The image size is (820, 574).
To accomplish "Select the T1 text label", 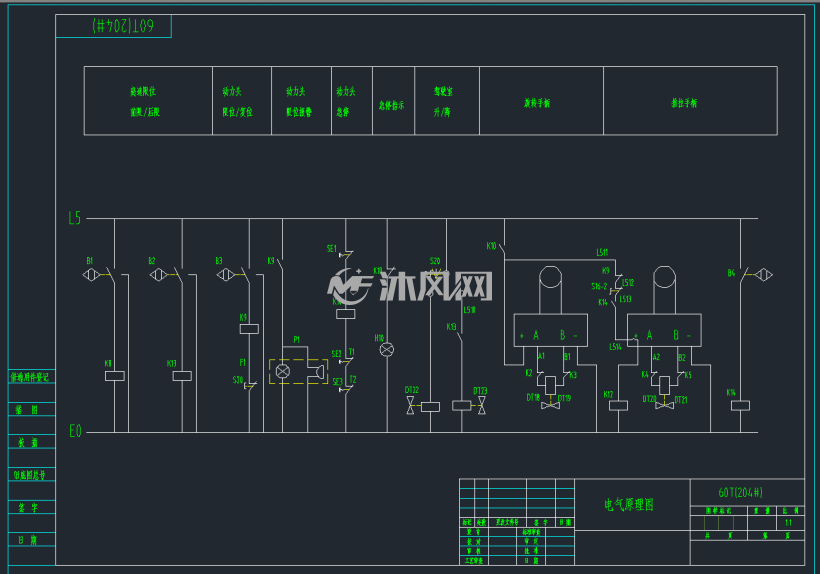I will (352, 352).
